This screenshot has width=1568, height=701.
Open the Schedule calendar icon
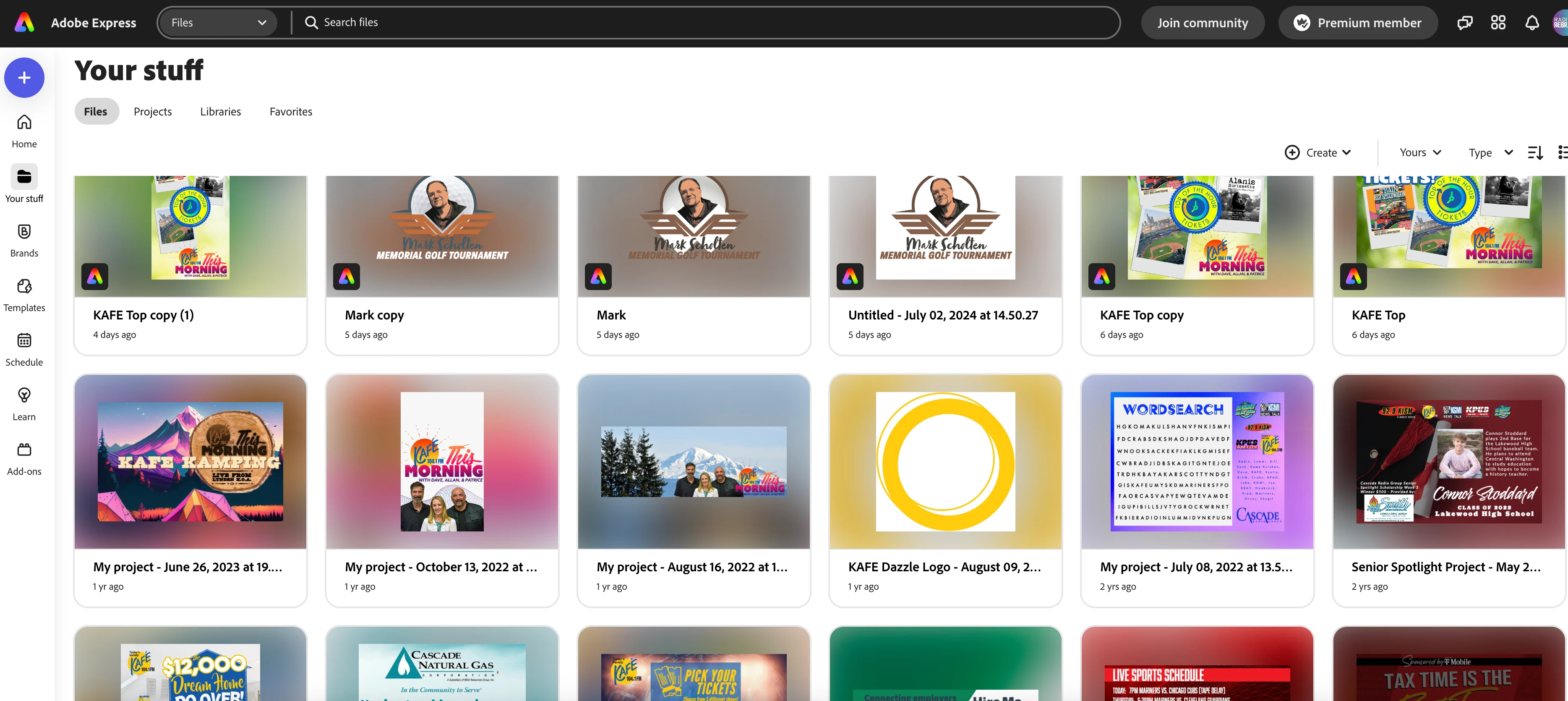pos(24,341)
